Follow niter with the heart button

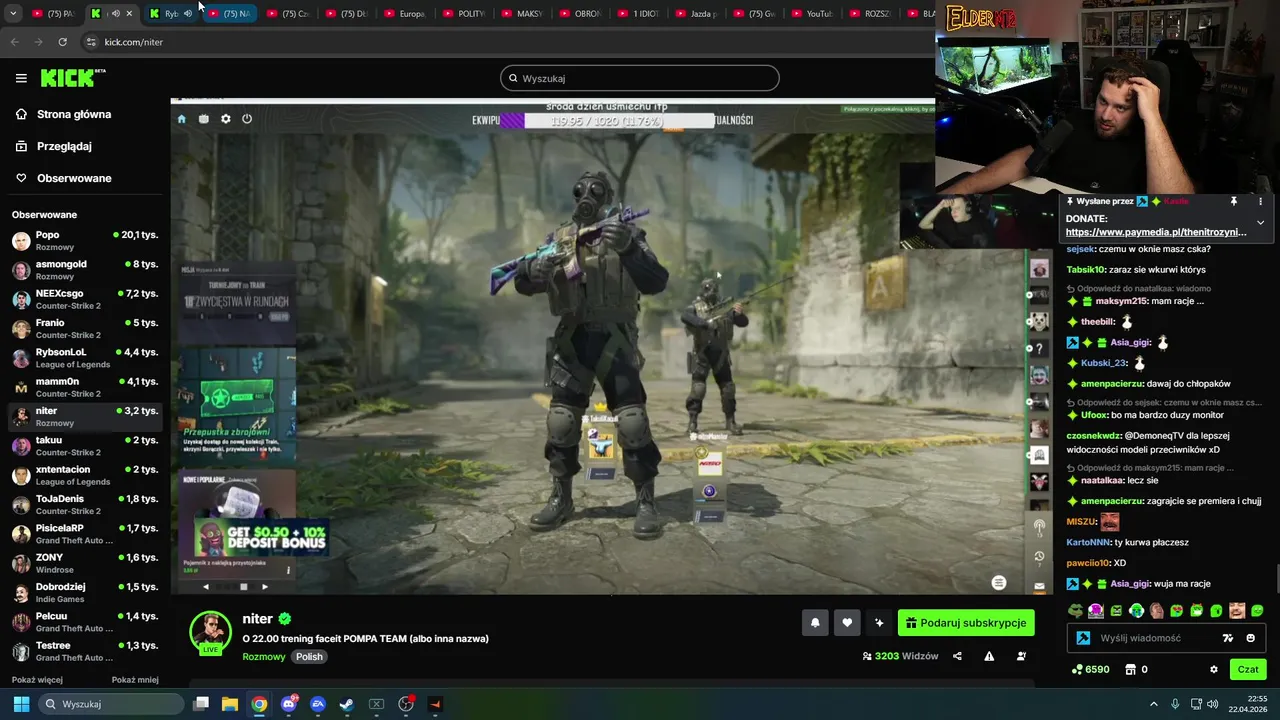(847, 623)
